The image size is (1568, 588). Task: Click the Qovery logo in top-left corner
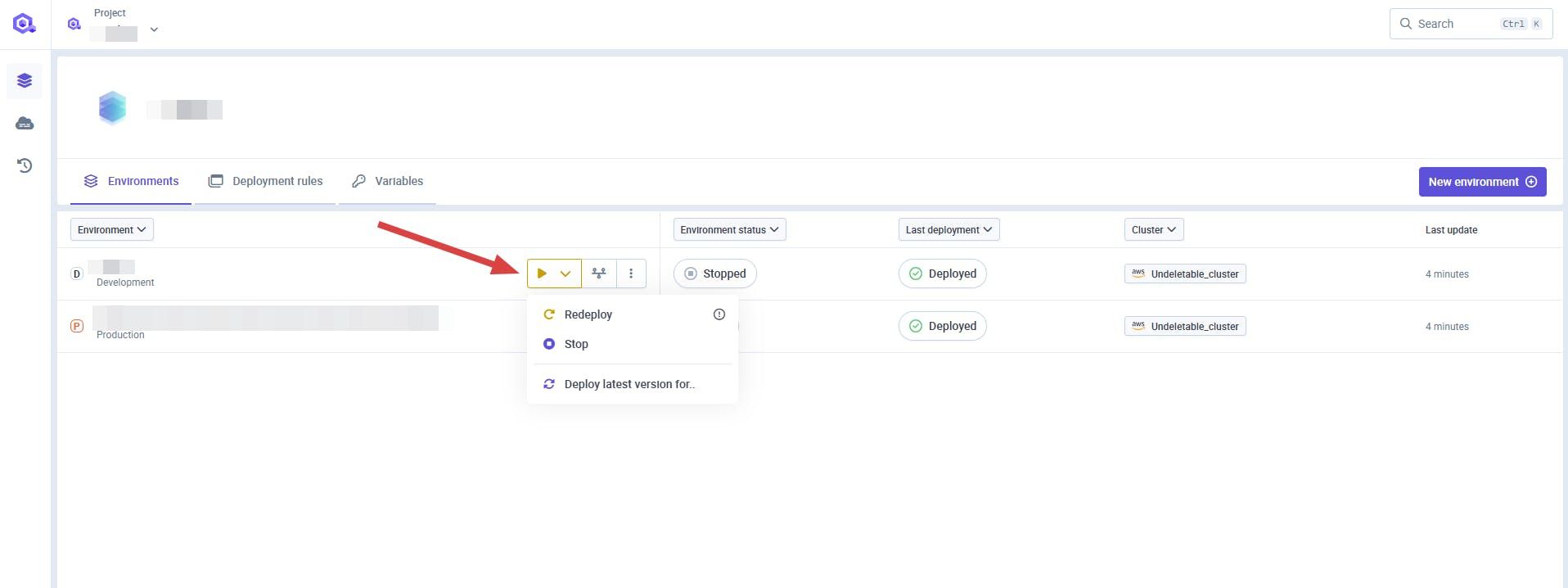coord(25,24)
